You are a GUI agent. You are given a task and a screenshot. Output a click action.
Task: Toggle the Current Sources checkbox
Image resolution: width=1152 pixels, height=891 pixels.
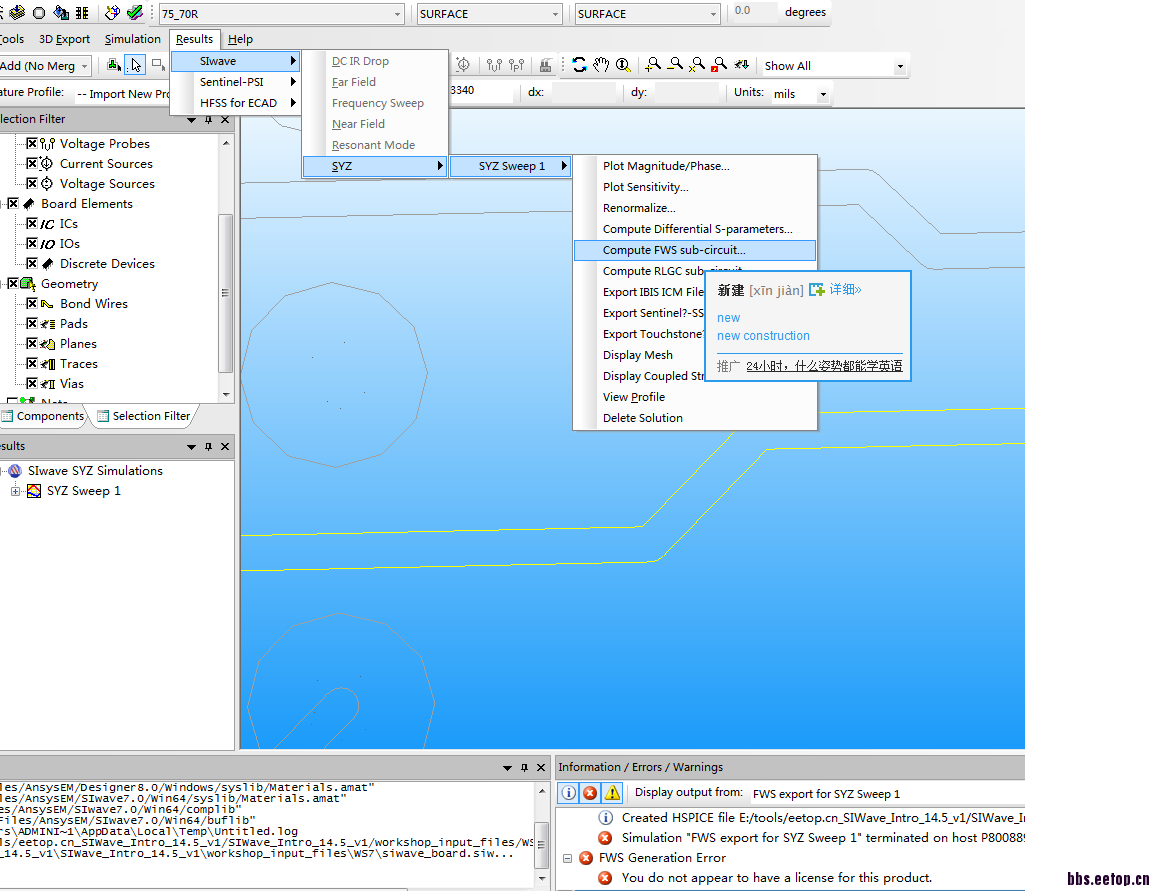32,163
